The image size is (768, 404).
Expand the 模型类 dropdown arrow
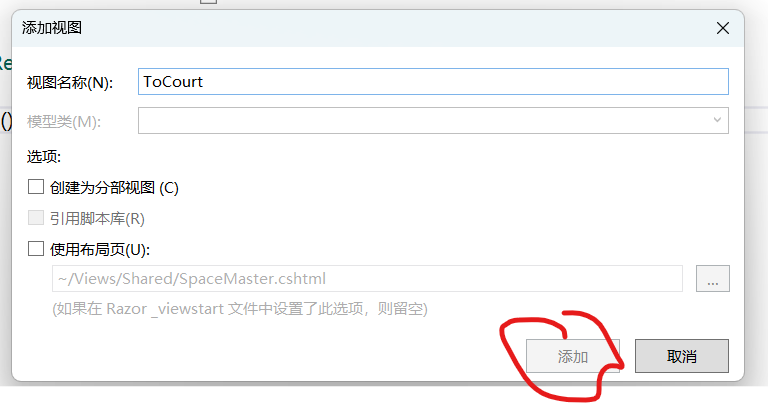[x=717, y=120]
